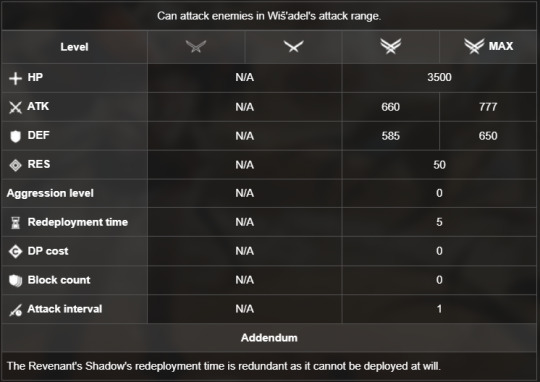540x382 pixels.
Task: Click the Attack interval icon
Action: [15, 310]
